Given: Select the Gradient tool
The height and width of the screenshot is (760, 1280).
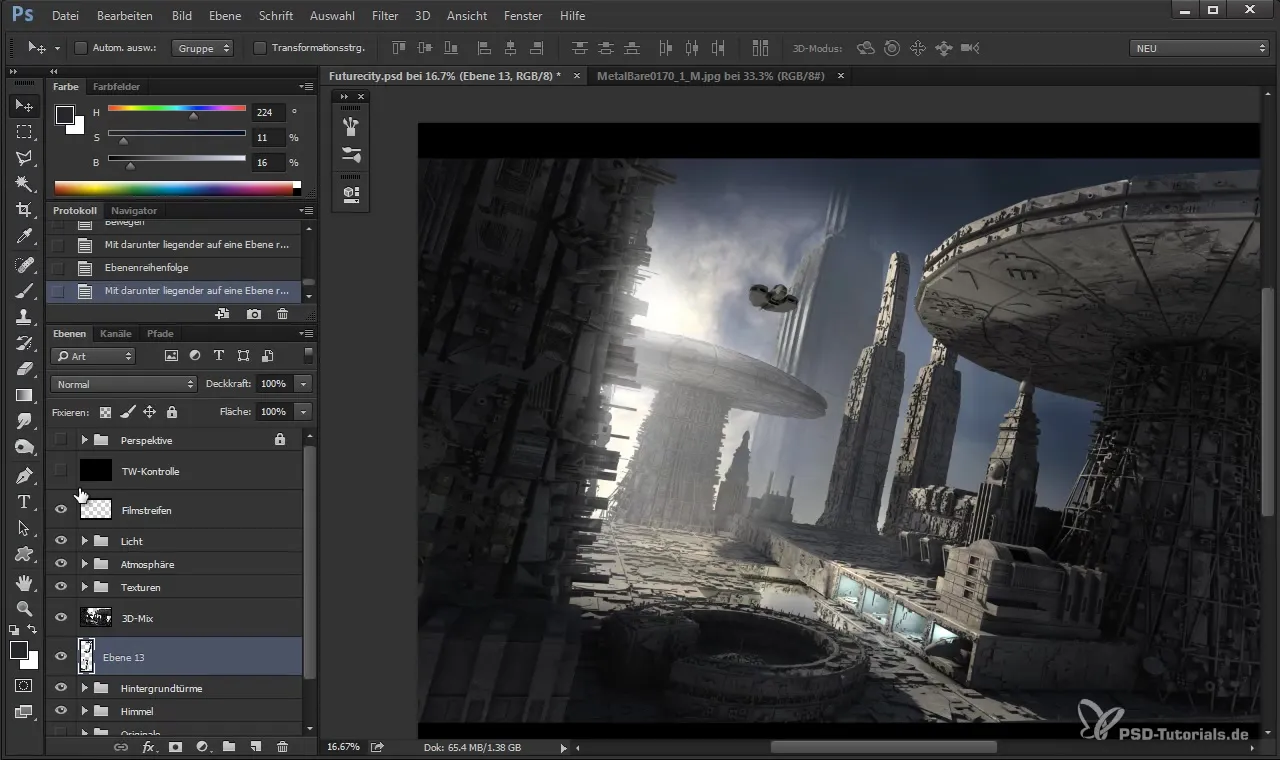Looking at the screenshot, I should coord(24,395).
